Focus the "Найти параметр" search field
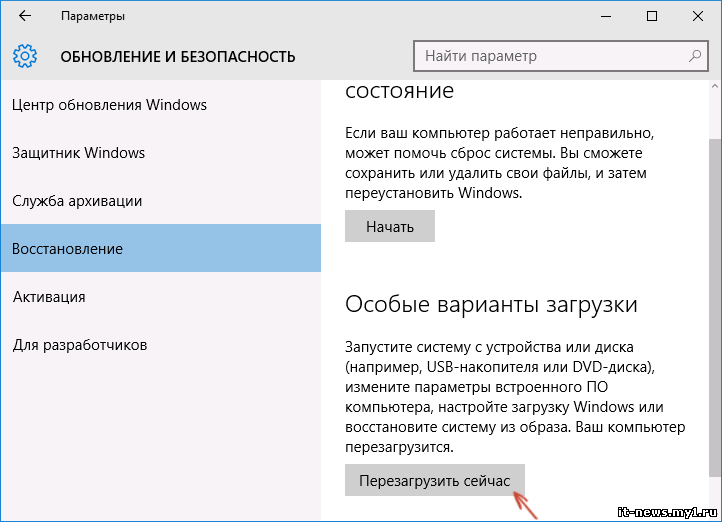This screenshot has width=722, height=522. [x=560, y=56]
